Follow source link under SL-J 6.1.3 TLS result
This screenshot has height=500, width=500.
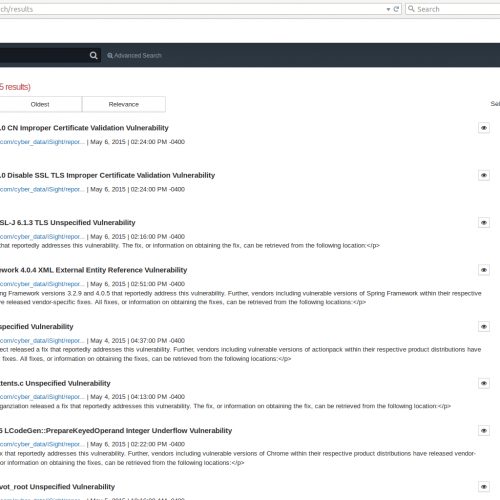pos(42,237)
